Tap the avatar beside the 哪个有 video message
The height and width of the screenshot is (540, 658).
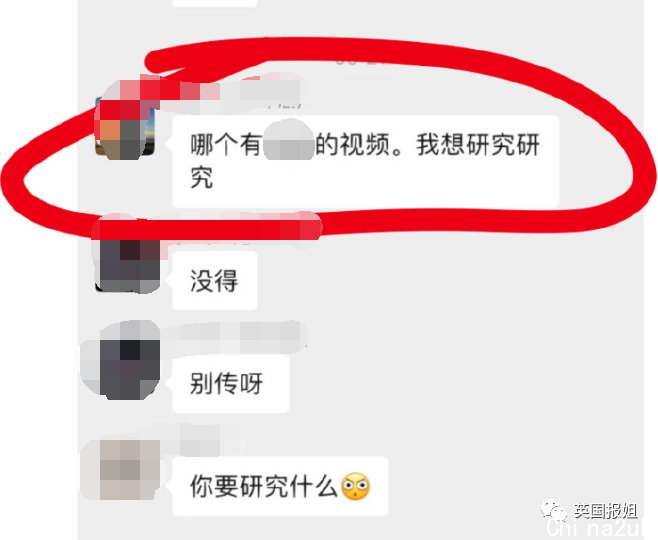tap(125, 126)
